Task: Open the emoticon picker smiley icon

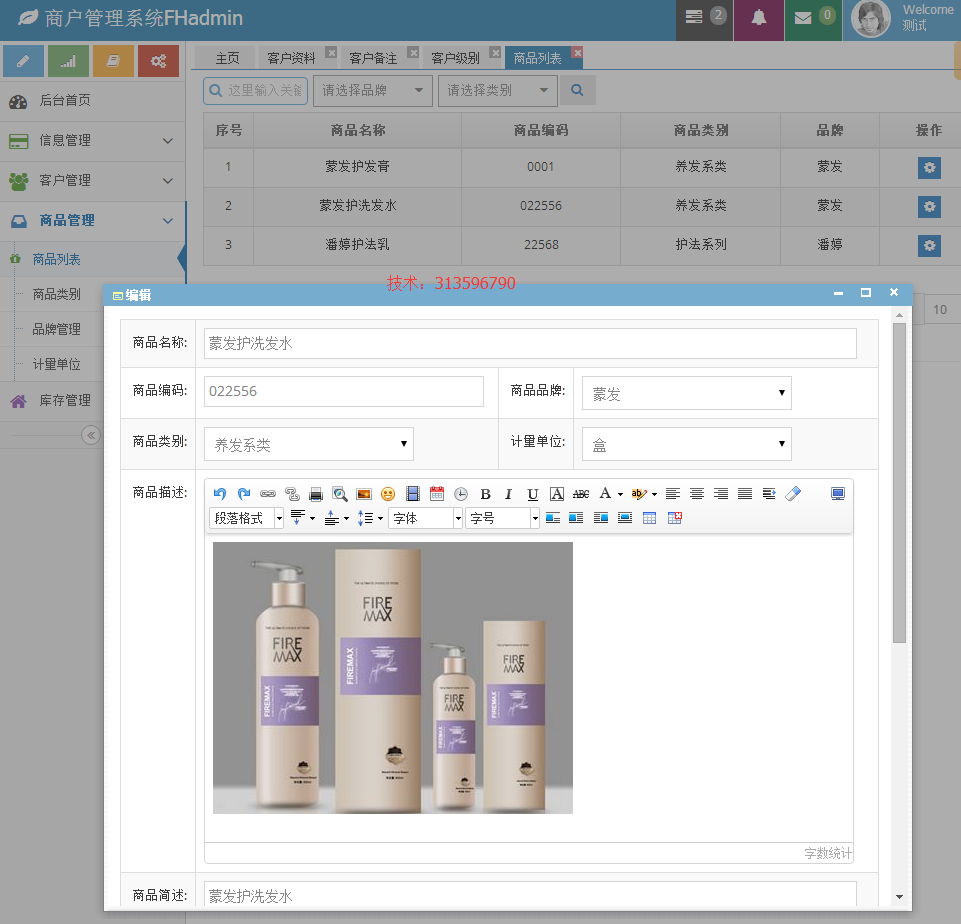Action: (388, 494)
